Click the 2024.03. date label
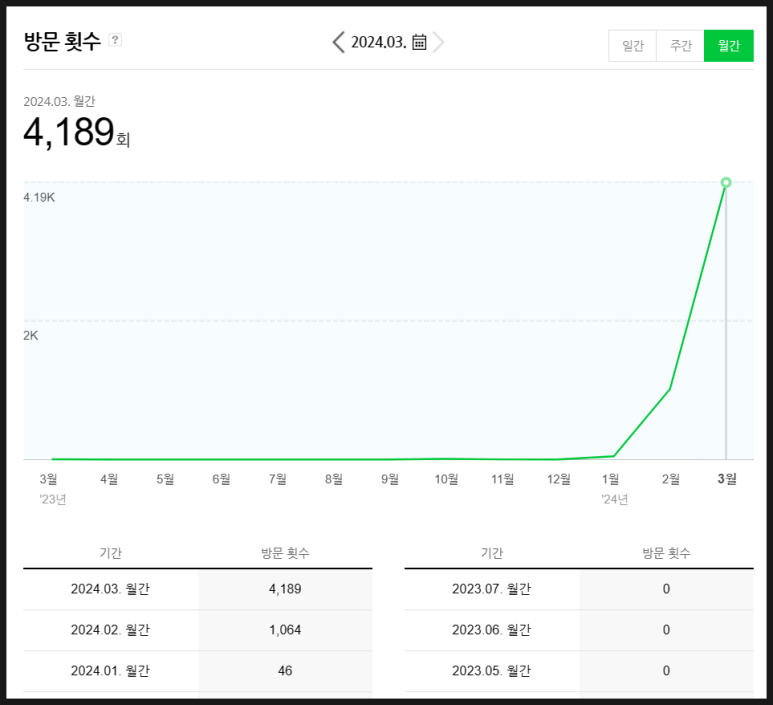773x705 pixels. [379, 42]
